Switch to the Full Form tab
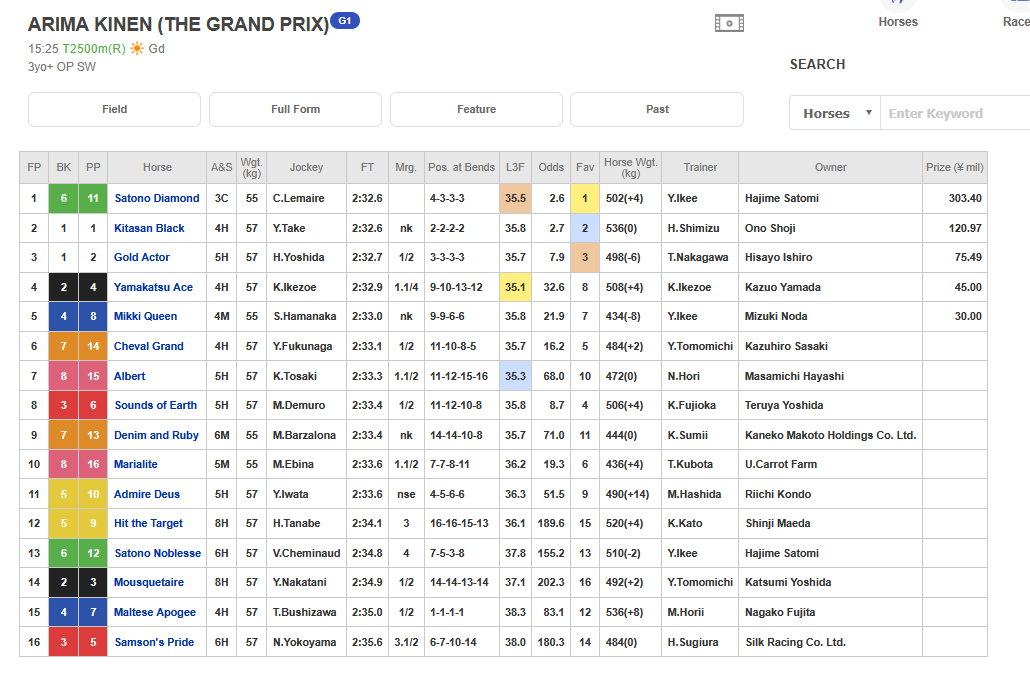The width and height of the screenshot is (1030, 674). 296,109
